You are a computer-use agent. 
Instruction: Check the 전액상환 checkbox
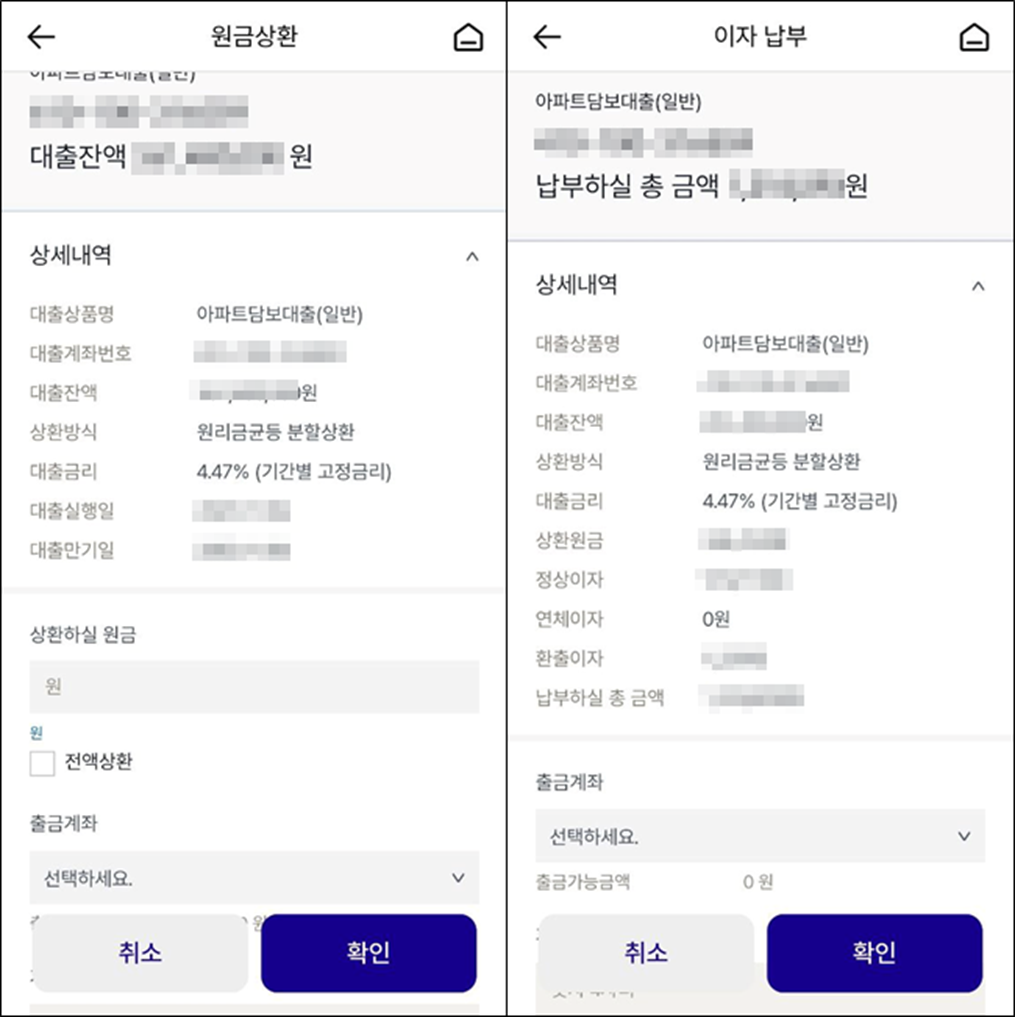click(42, 763)
